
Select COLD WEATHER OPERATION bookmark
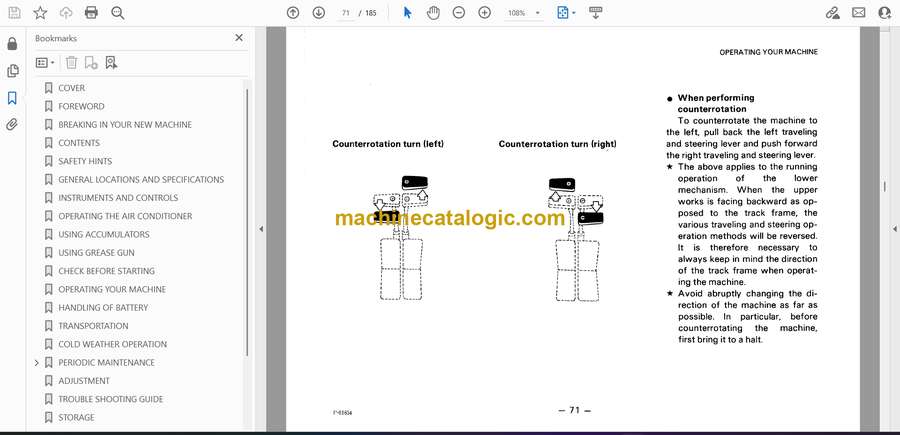click(x=112, y=344)
